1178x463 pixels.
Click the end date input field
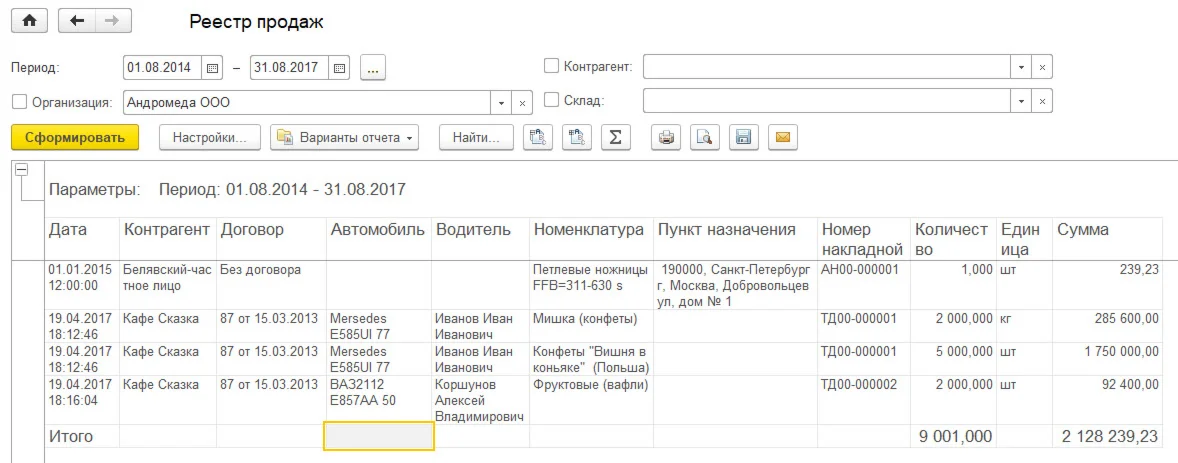pyautogui.click(x=289, y=68)
